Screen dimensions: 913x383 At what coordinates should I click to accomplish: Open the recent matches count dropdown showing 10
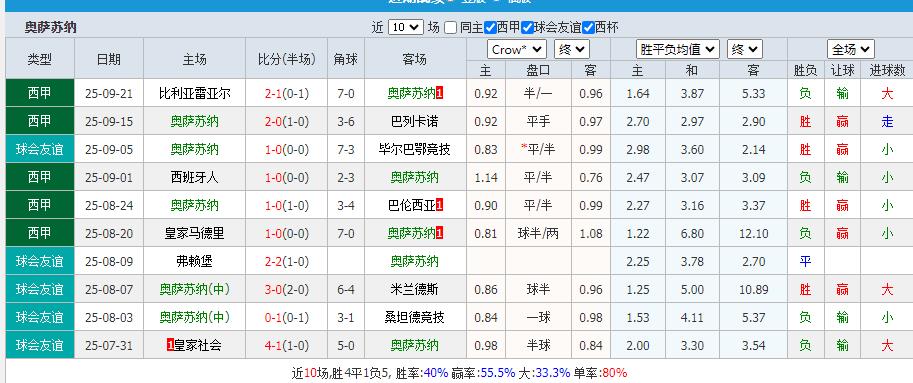[405, 27]
